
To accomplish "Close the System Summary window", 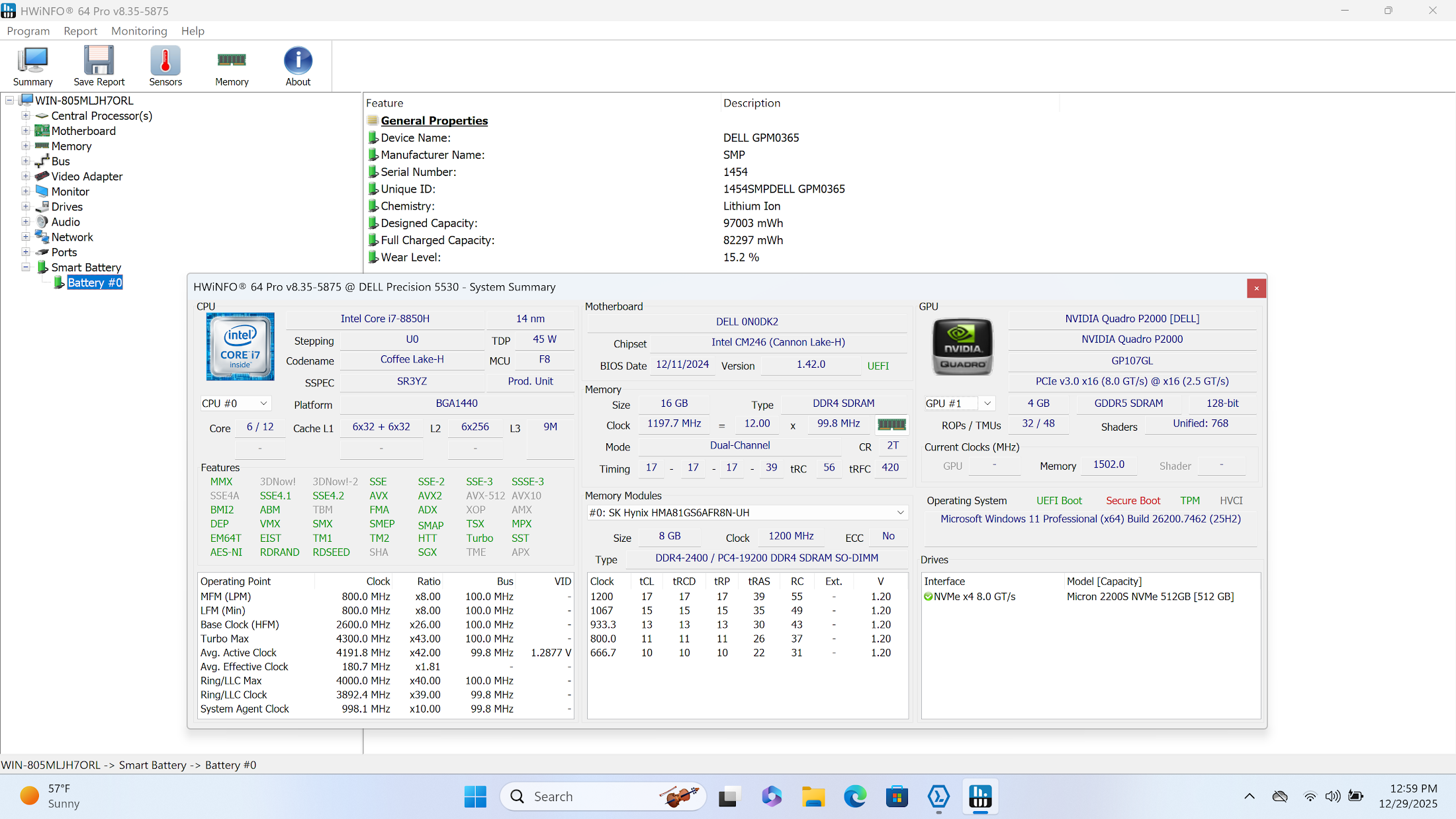I will (x=1255, y=288).
